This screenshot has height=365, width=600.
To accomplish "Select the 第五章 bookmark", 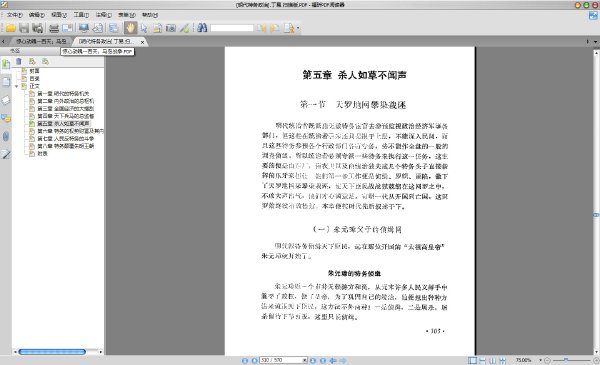I will tap(63, 124).
